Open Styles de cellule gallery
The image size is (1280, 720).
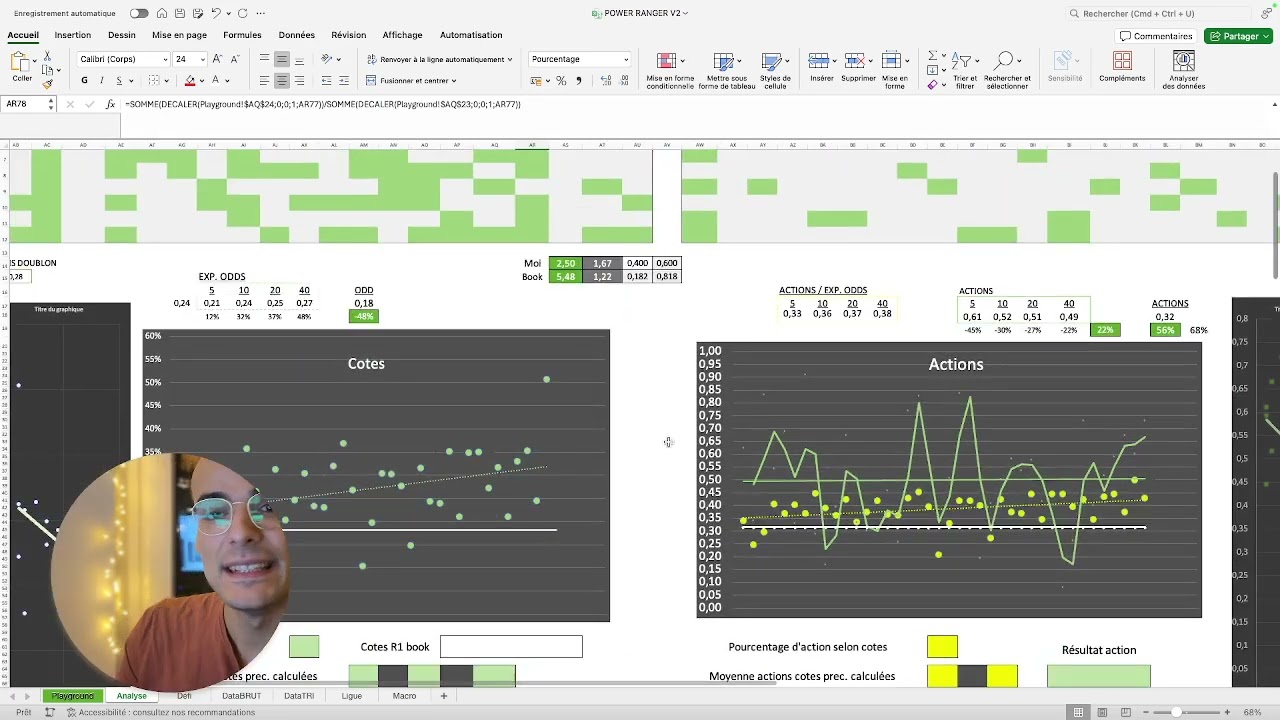(775, 69)
